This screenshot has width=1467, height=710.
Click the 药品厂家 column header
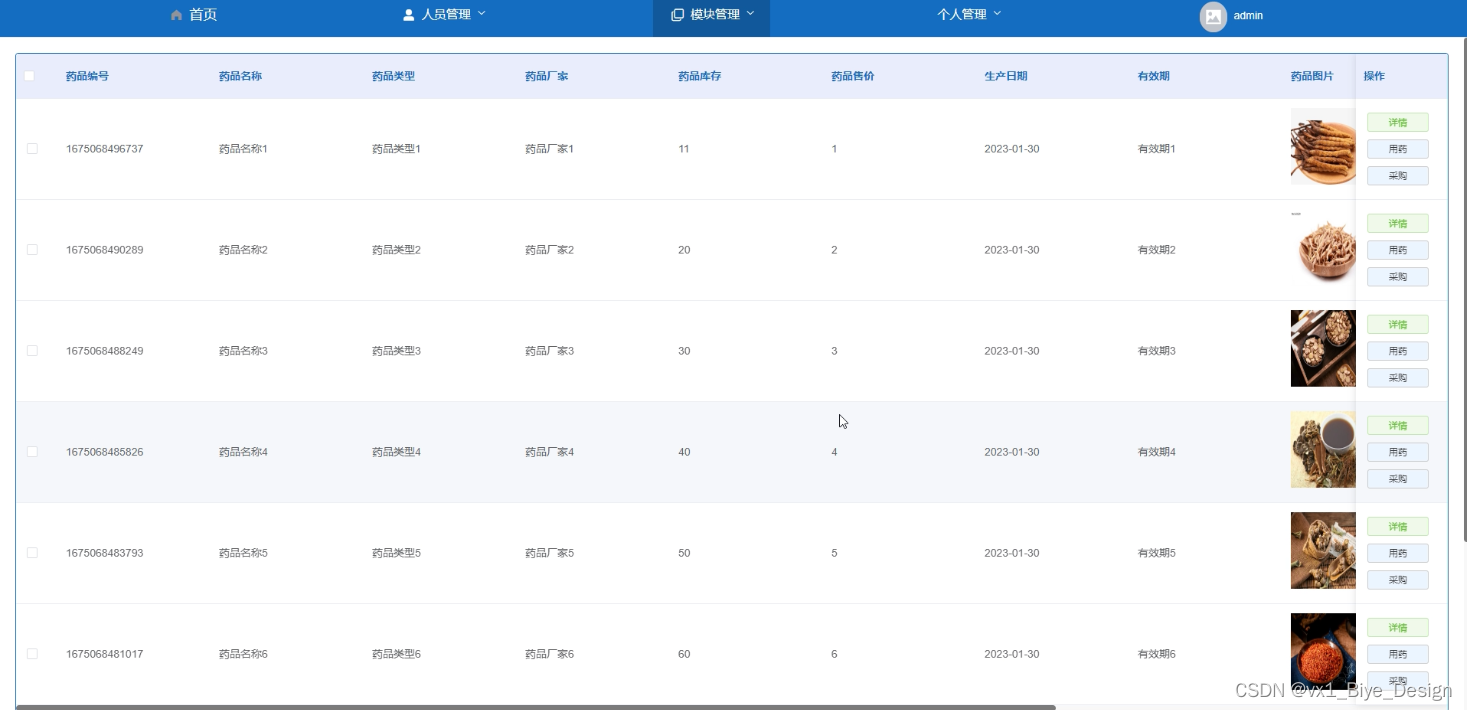[x=547, y=76]
